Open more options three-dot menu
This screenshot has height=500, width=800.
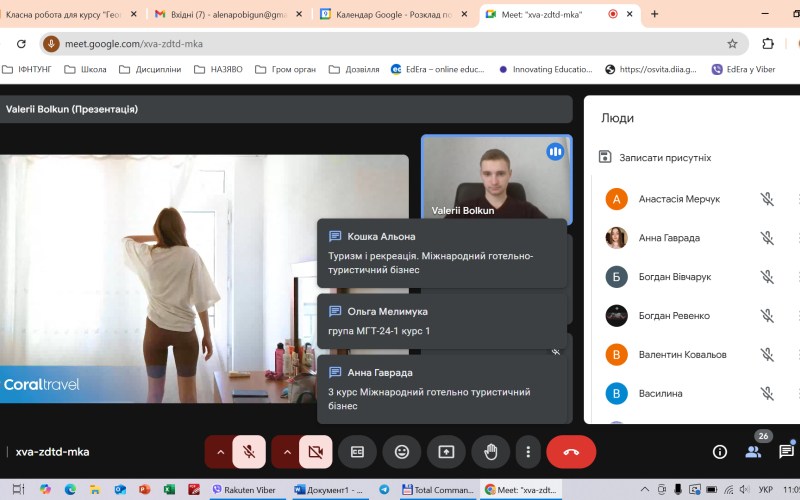click(x=527, y=452)
